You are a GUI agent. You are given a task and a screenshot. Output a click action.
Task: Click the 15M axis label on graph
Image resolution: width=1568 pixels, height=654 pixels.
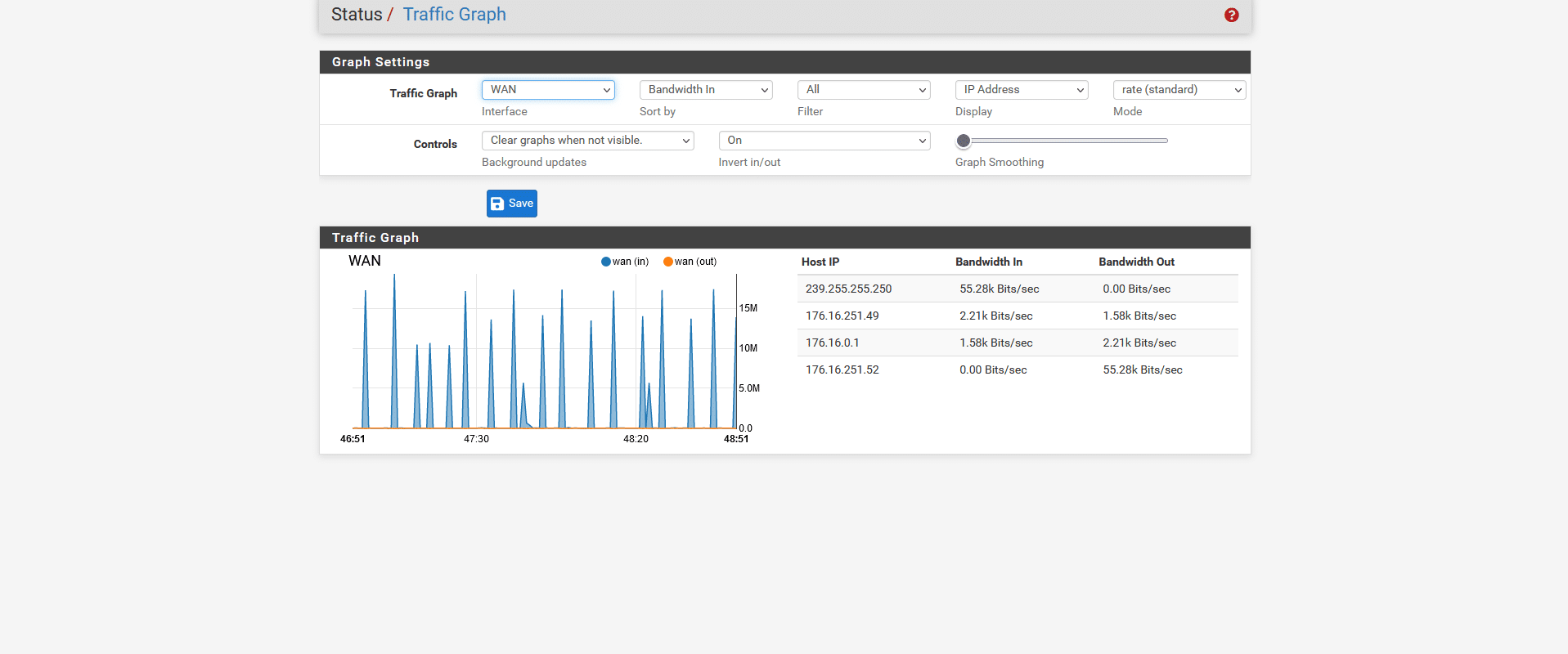pos(748,308)
